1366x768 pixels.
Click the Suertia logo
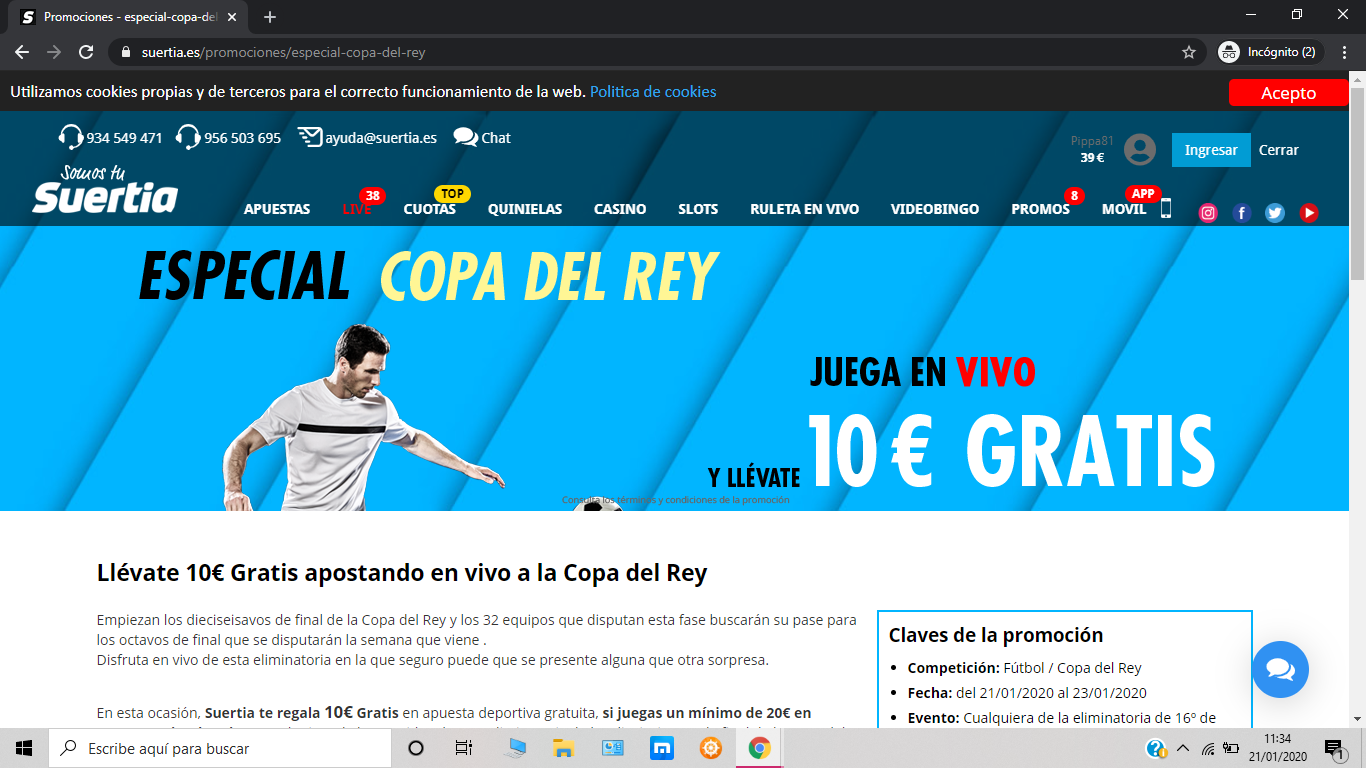pos(105,190)
